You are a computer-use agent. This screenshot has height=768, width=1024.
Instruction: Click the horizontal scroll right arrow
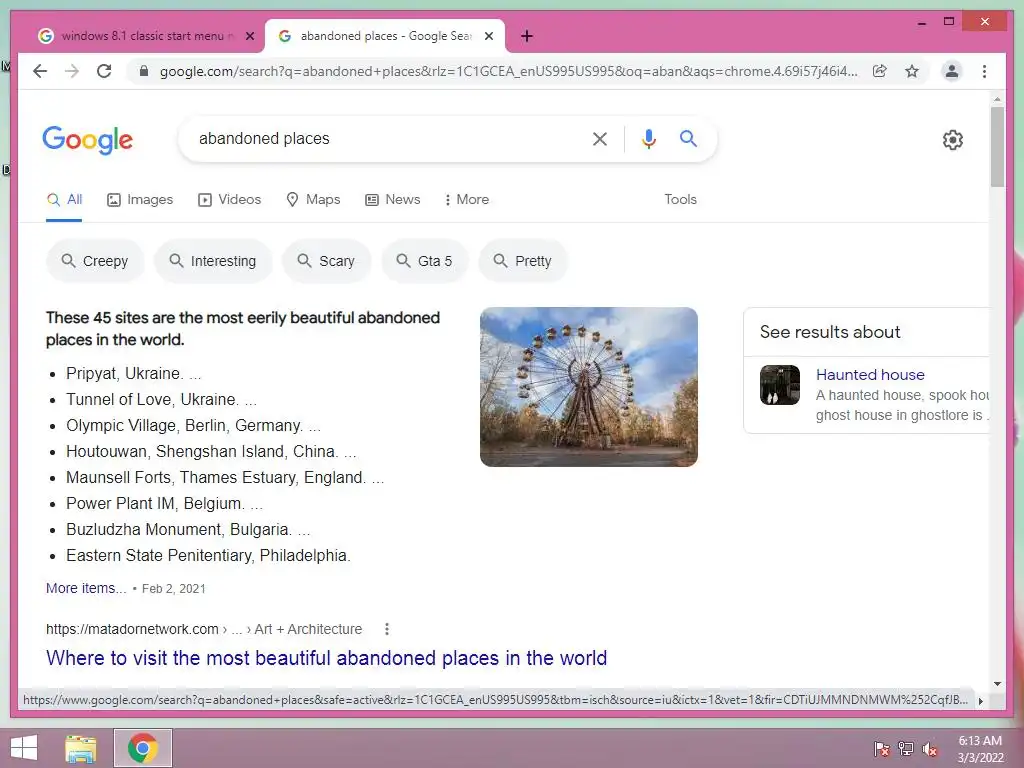pyautogui.click(x=981, y=701)
